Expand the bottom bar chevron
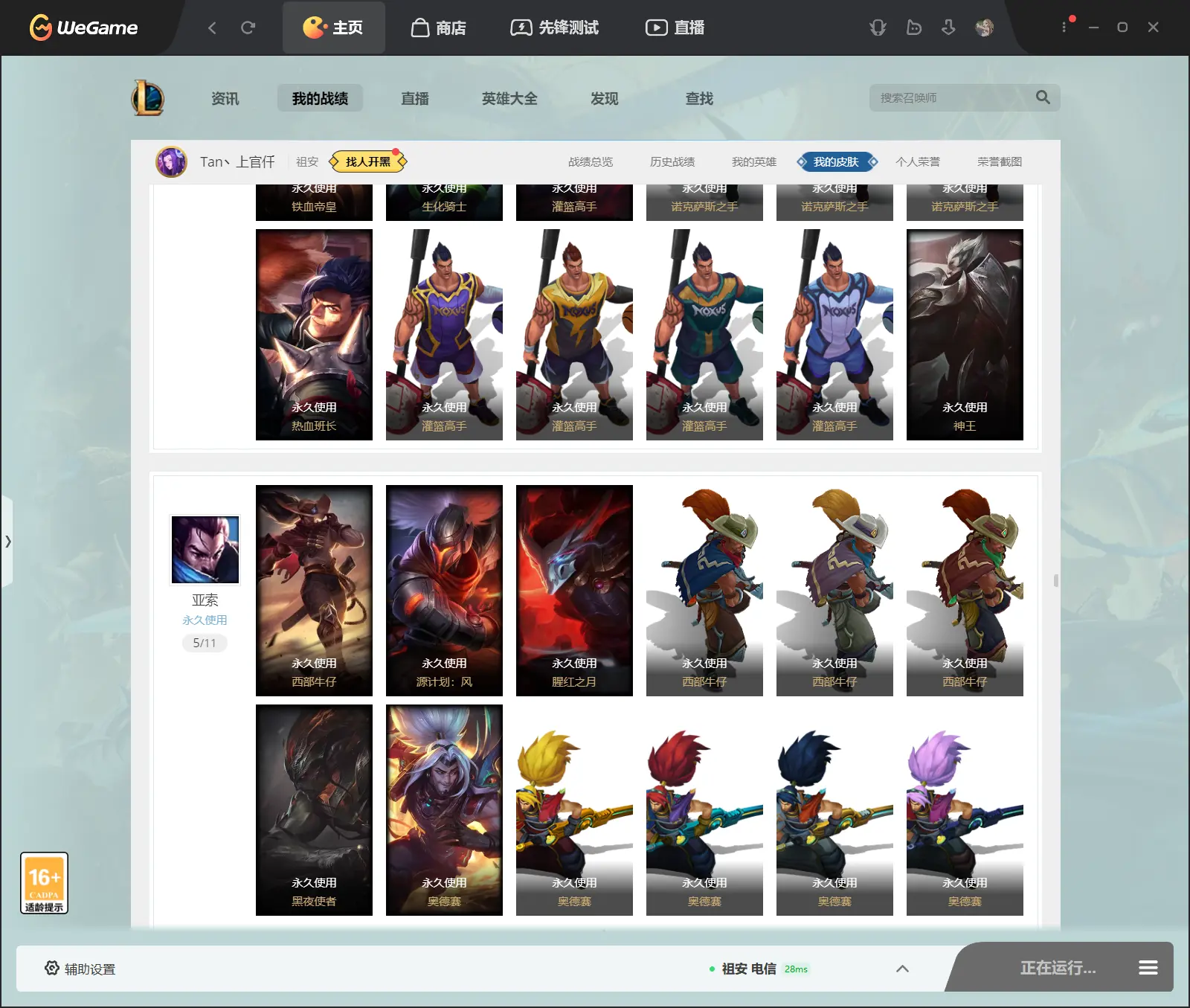1190x1008 pixels. 902,969
